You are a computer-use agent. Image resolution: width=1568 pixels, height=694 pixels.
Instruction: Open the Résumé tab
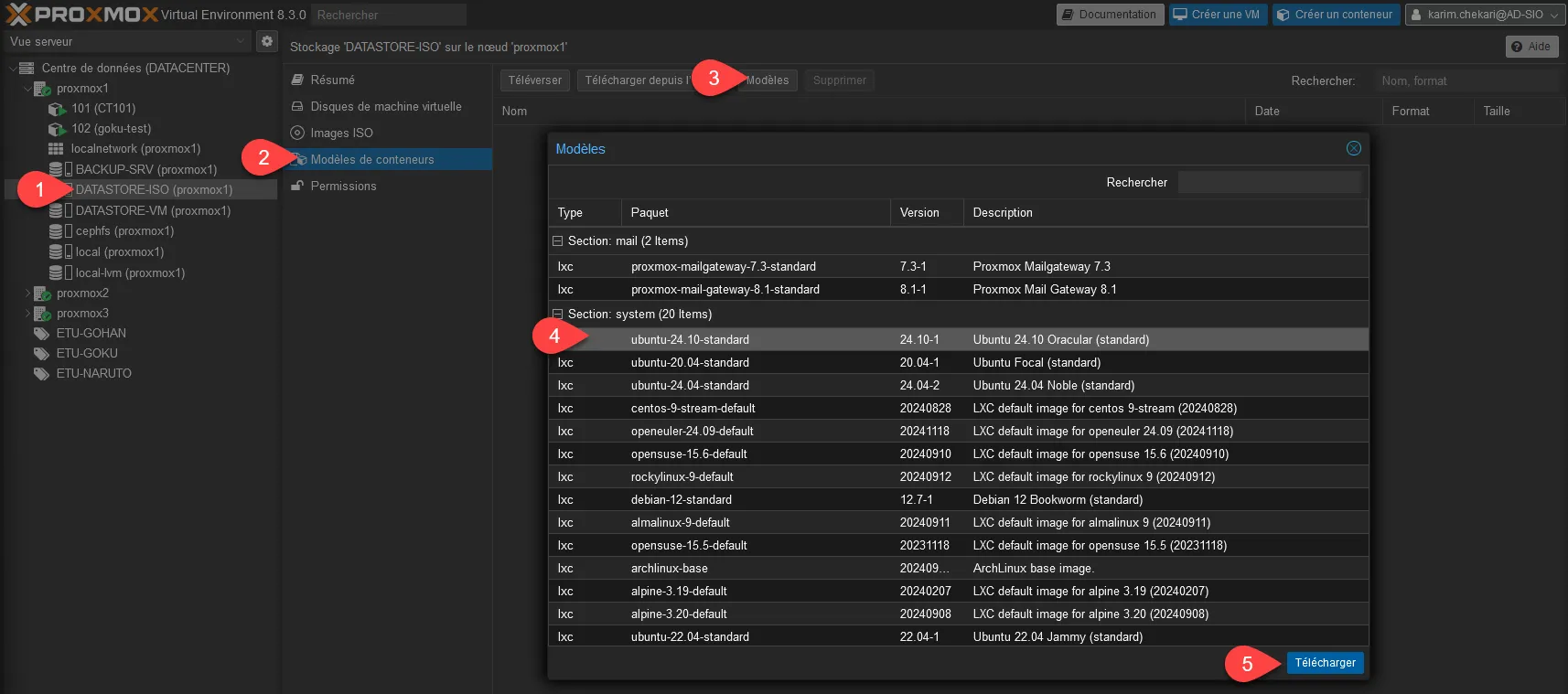click(x=332, y=80)
